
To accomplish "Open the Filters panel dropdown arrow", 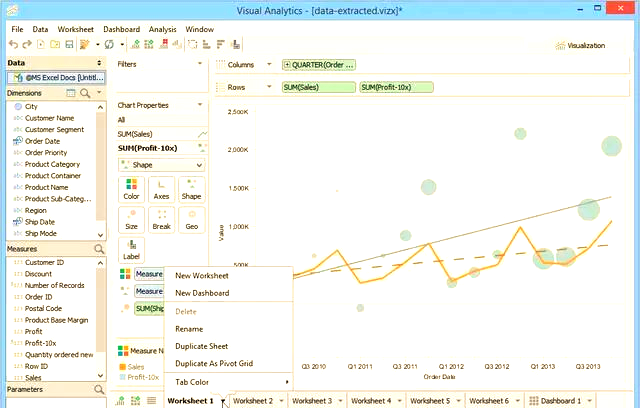I will coord(200,64).
